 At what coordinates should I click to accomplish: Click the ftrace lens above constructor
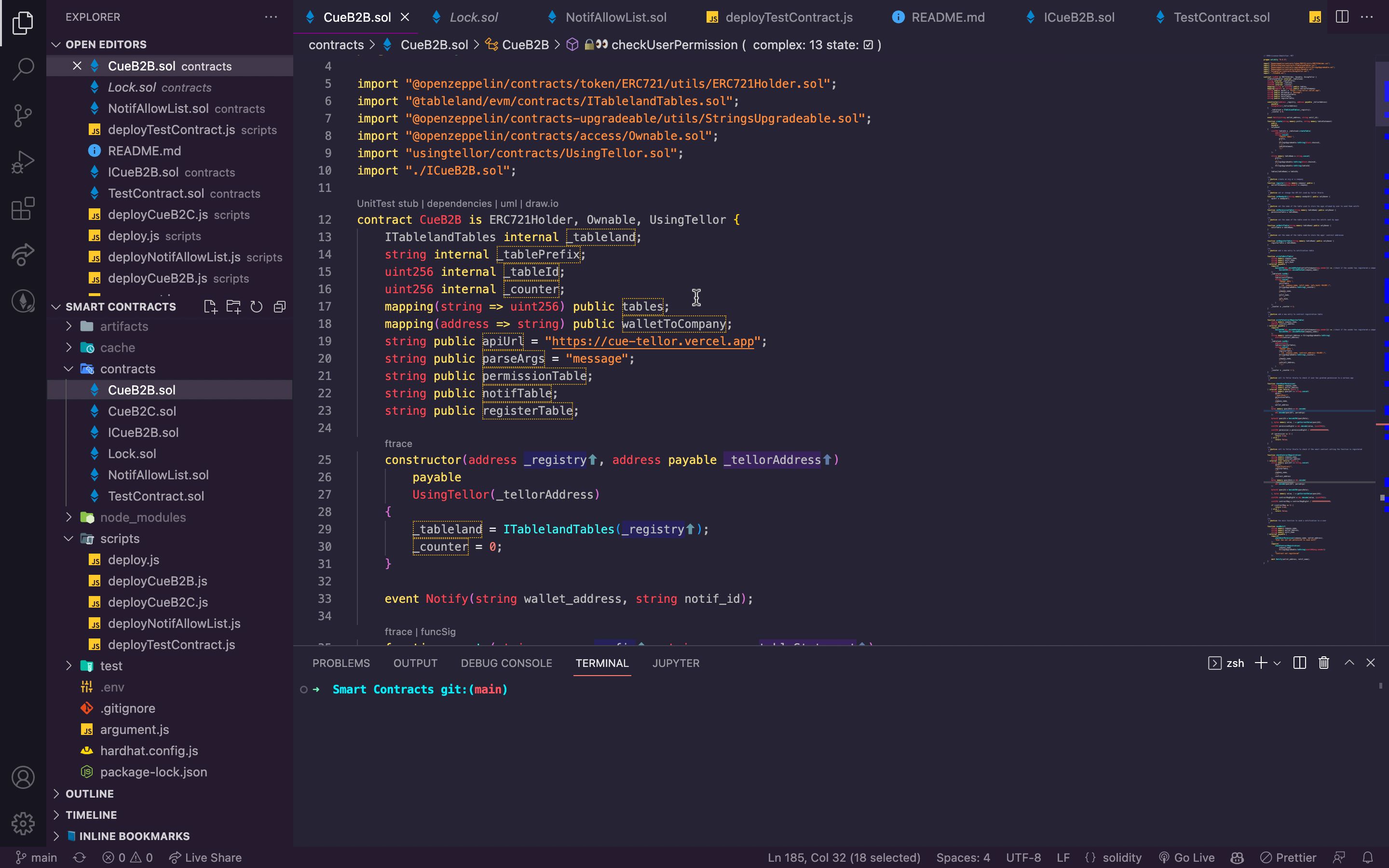[x=398, y=443]
